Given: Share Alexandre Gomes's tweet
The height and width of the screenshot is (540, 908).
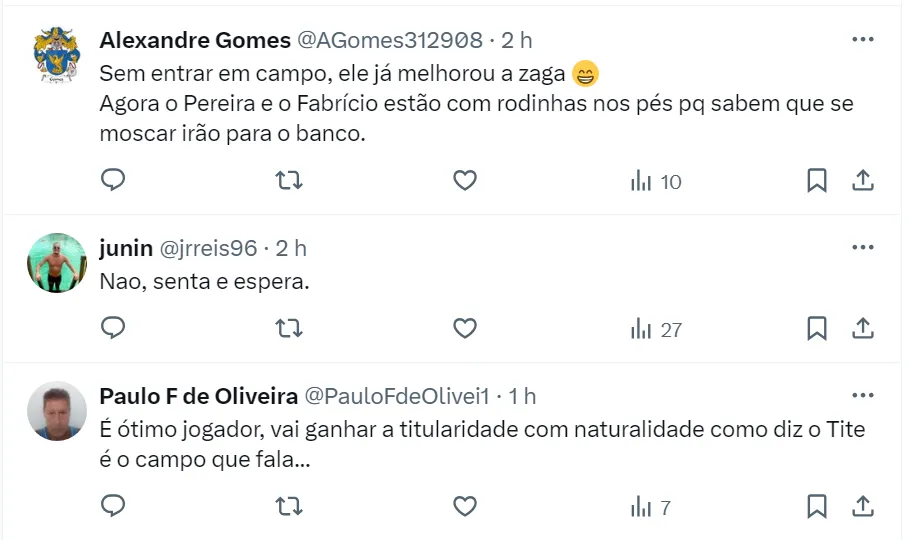Looking at the screenshot, I should pos(863,180).
